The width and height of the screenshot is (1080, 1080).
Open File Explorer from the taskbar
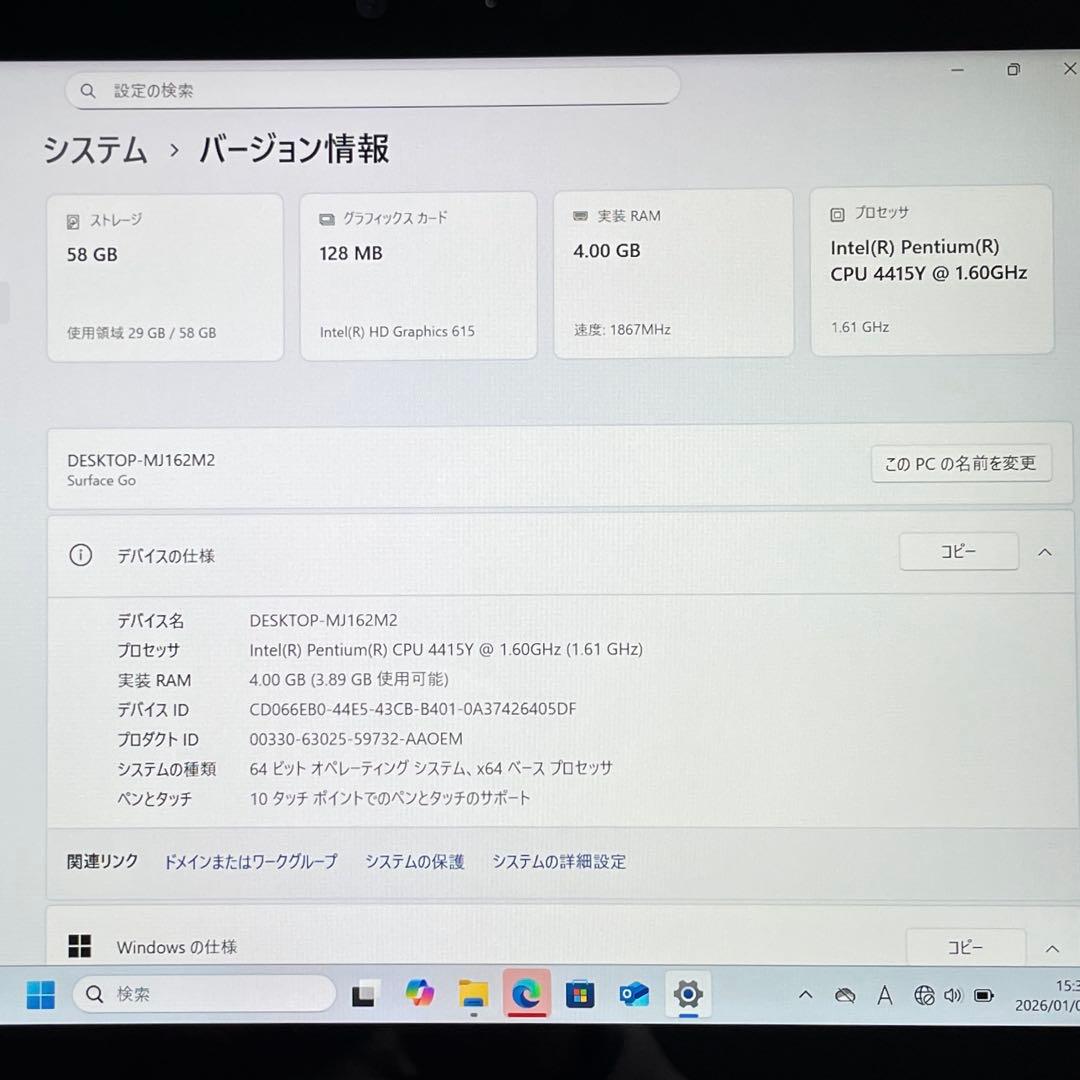coord(473,993)
